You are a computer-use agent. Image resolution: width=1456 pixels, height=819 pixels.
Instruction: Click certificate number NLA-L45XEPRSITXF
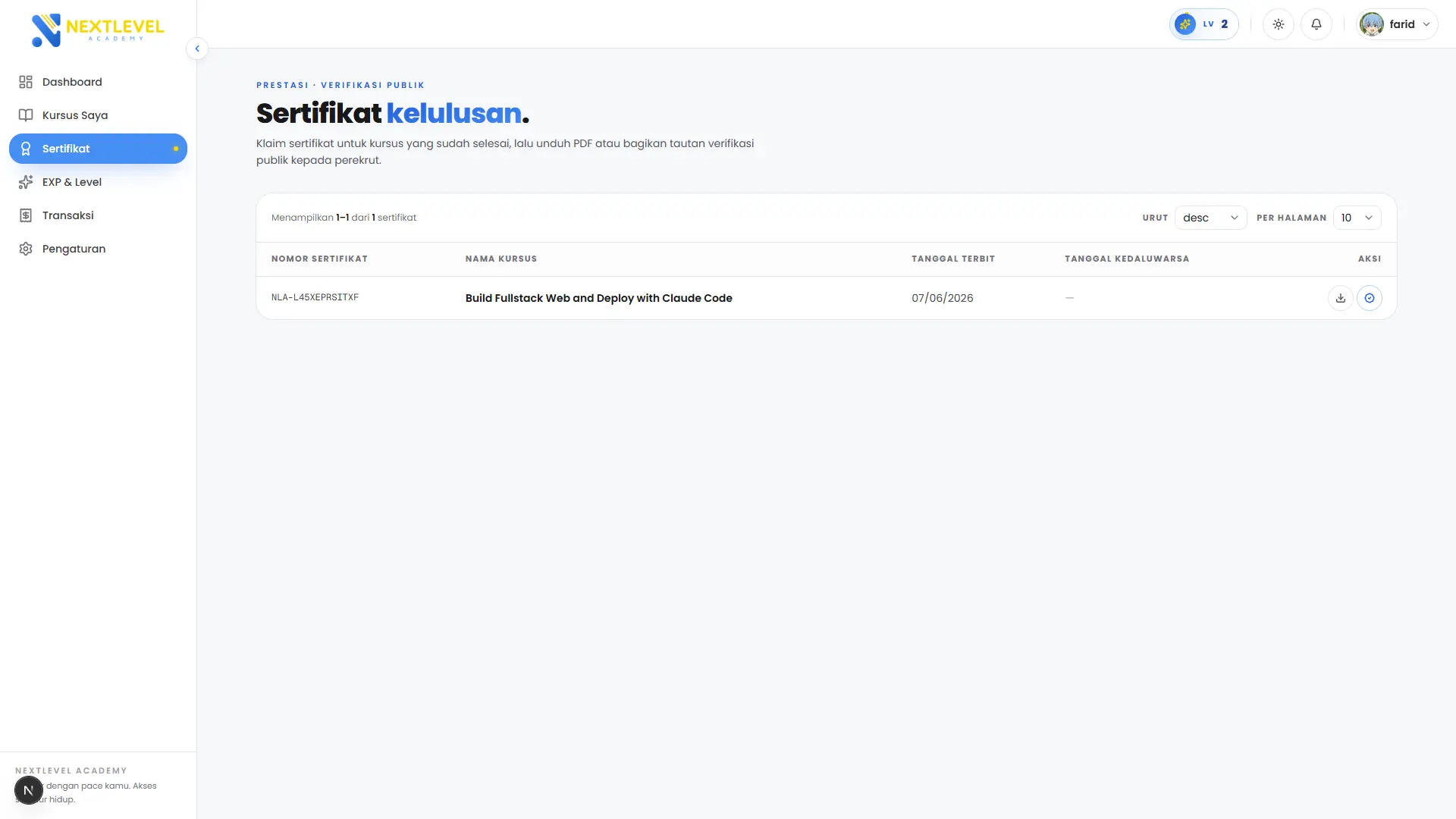click(315, 297)
